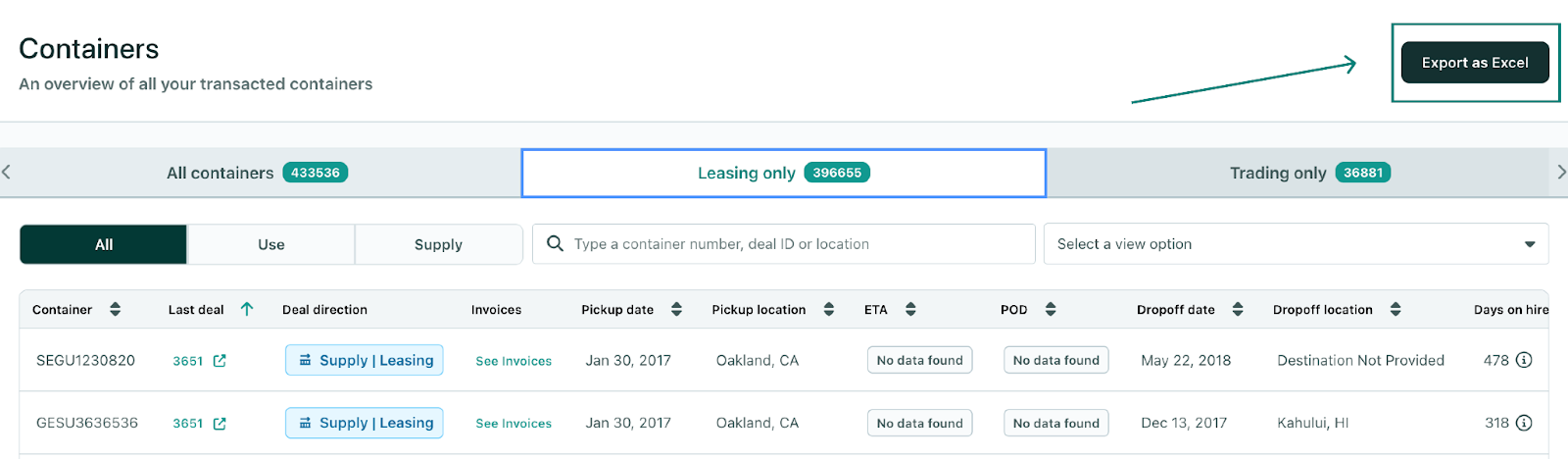Image resolution: width=1568 pixels, height=459 pixels.
Task: Sort by Pickup date sort icon
Action: coord(676,310)
